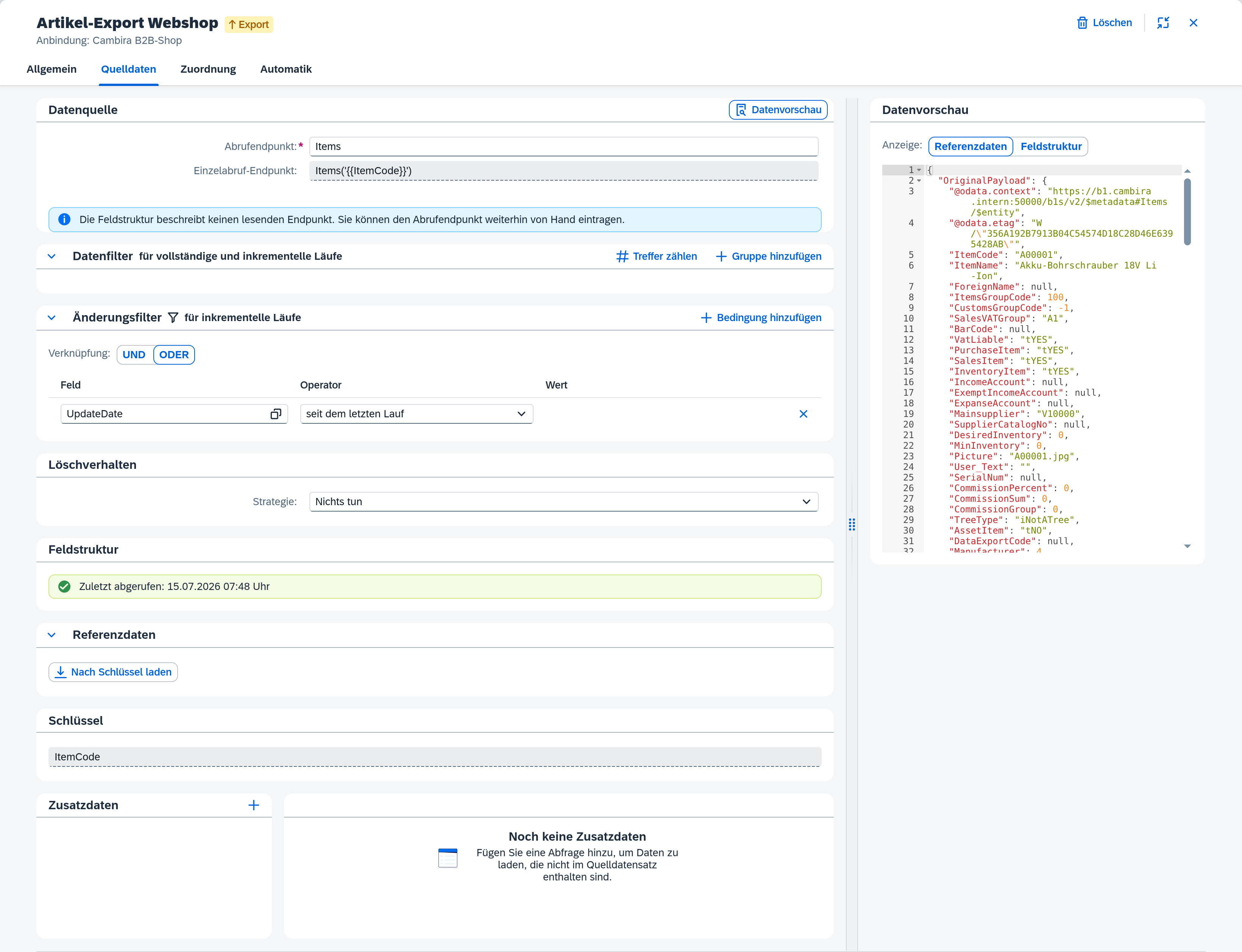Add Zusatzdaten with plus icon
Screen dimensions: 1242x952
pyautogui.click(x=253, y=805)
